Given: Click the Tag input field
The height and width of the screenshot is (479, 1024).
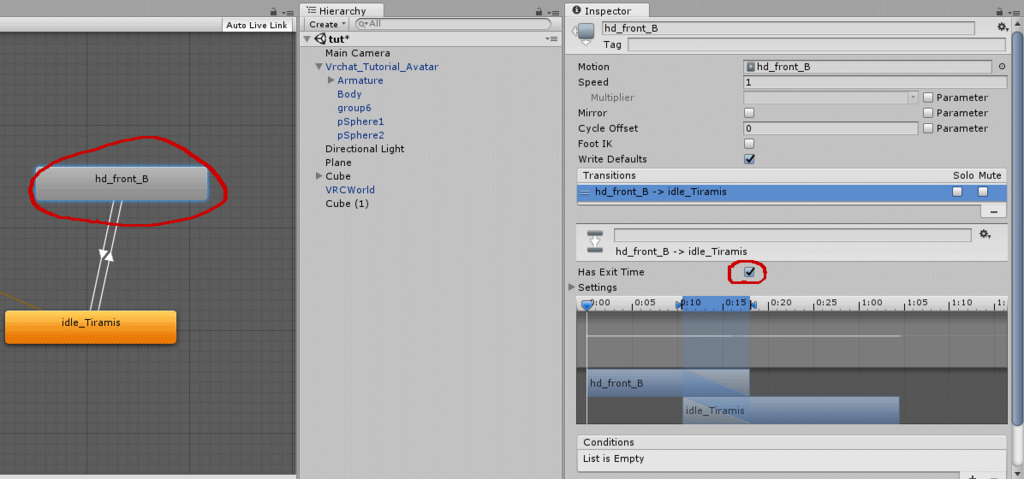Looking at the screenshot, I should pos(816,44).
